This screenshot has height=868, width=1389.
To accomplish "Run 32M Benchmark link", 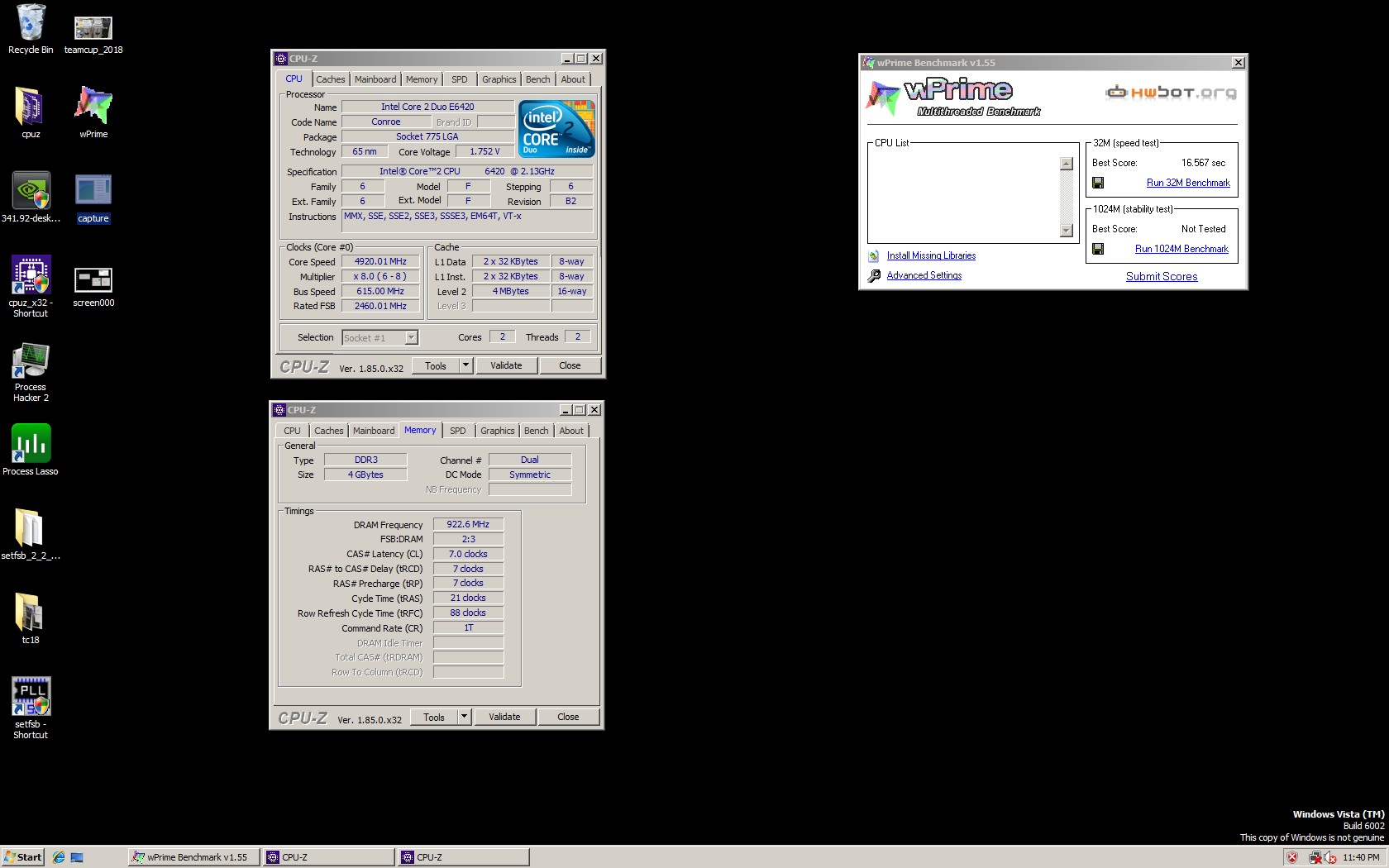I will pos(1188,183).
